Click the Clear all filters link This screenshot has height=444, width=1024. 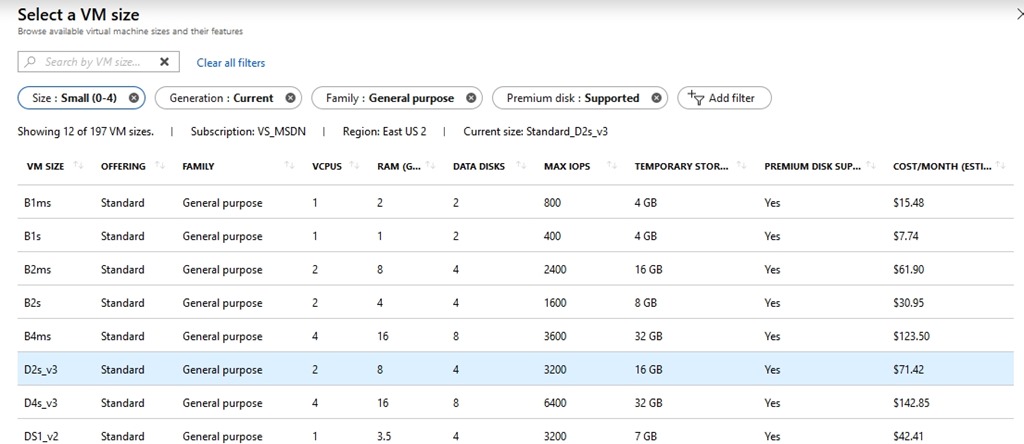click(231, 63)
